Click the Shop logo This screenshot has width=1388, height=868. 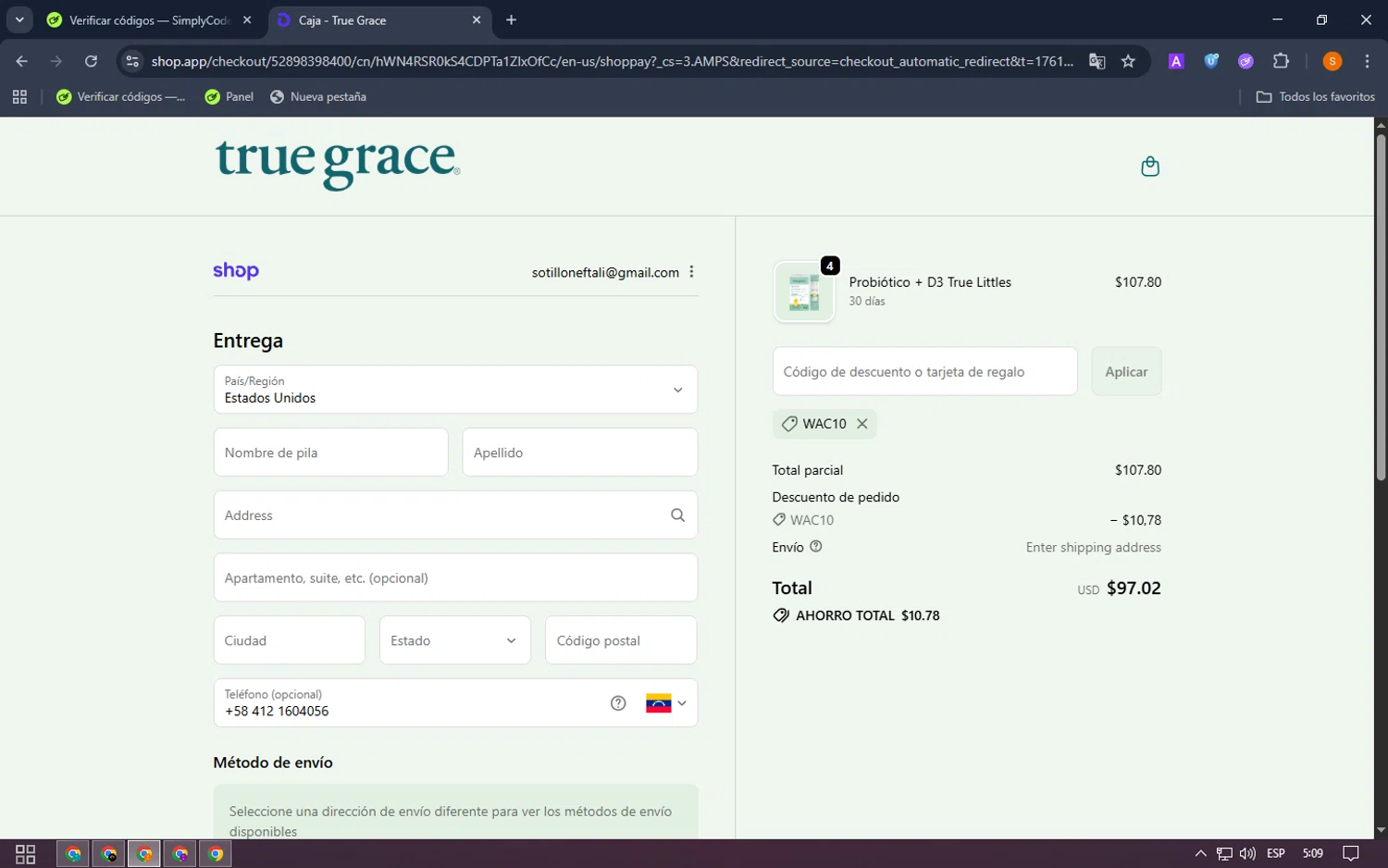click(x=236, y=271)
